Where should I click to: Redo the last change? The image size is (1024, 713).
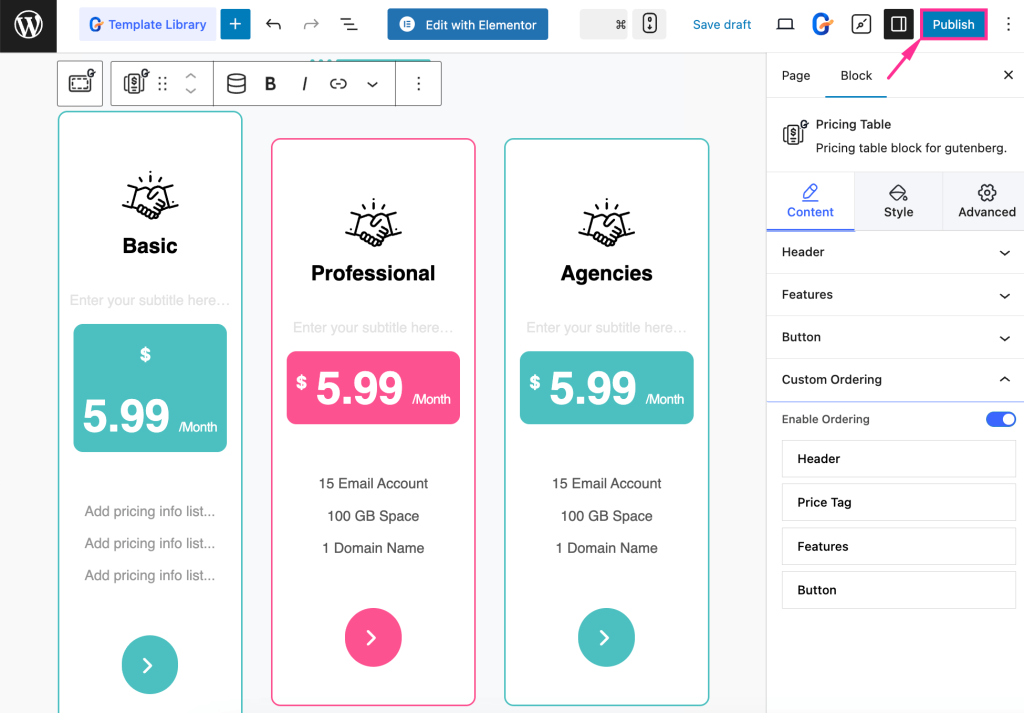(x=311, y=25)
